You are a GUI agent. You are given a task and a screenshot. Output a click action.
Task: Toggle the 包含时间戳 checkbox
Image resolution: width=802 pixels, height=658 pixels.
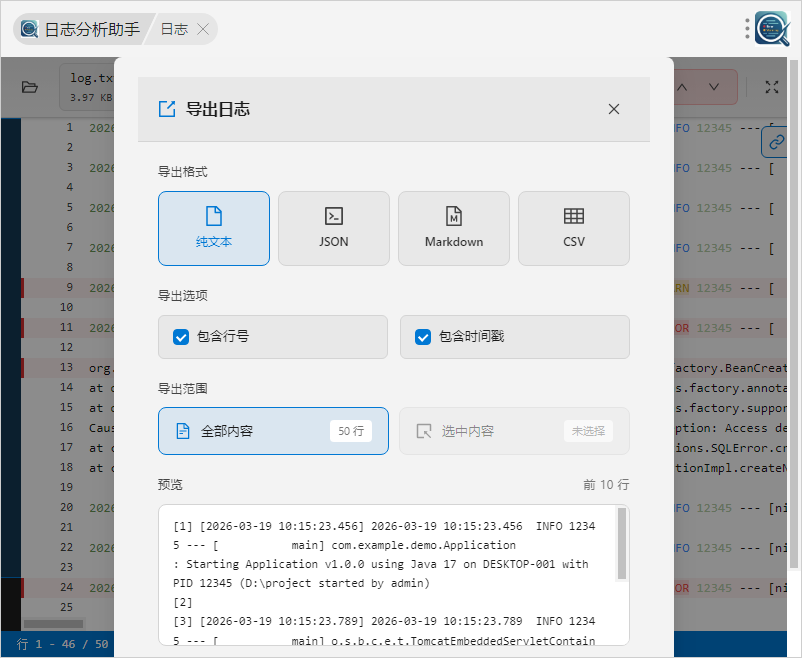[x=423, y=337]
